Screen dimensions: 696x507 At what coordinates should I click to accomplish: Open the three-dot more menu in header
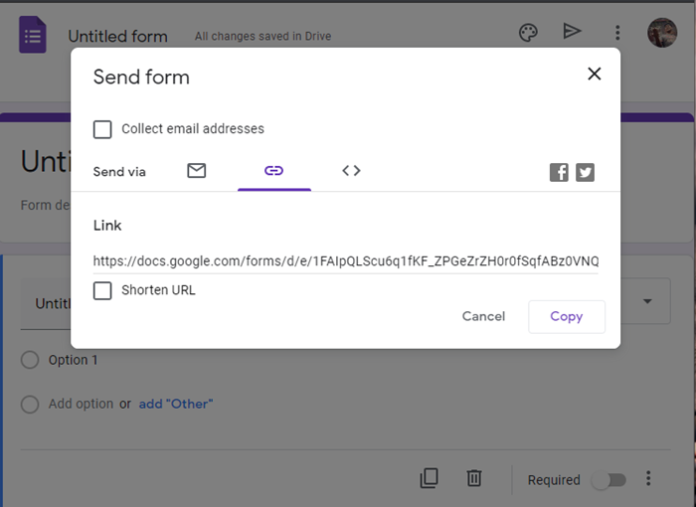point(618,33)
